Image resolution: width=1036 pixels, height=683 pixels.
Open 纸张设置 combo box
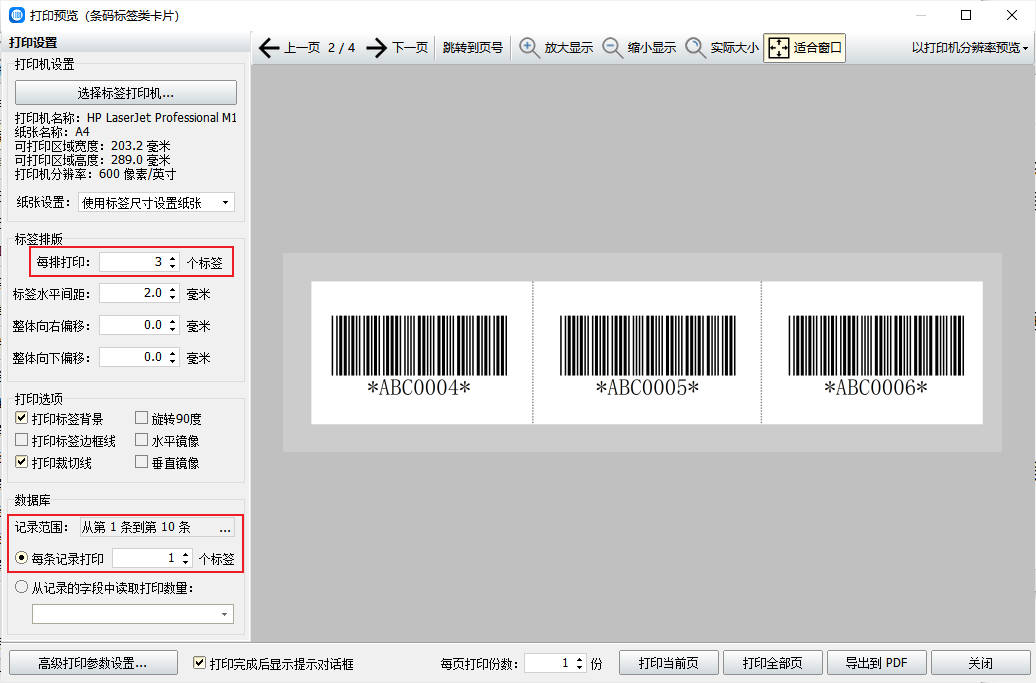[x=156, y=203]
